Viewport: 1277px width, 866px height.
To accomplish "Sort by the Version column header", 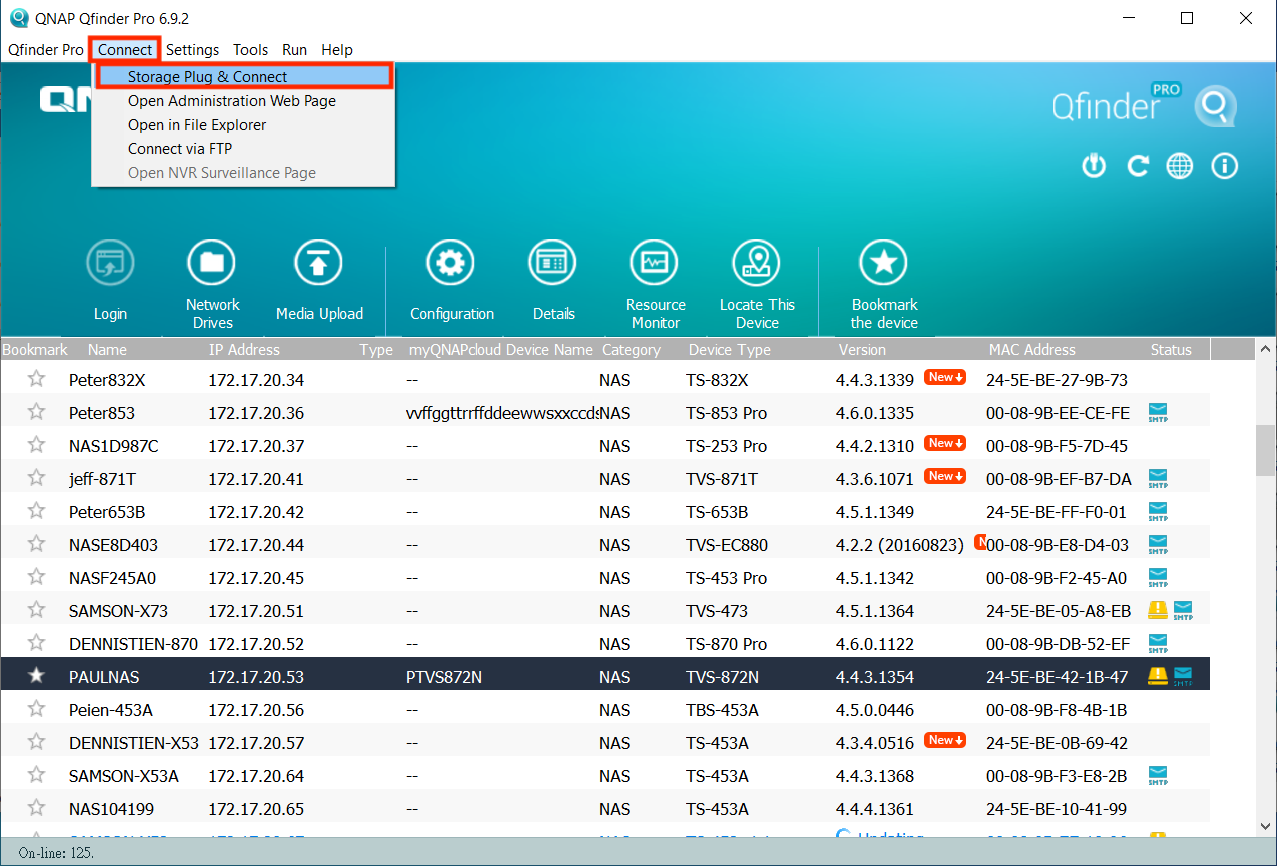I will pyautogui.click(x=862, y=350).
